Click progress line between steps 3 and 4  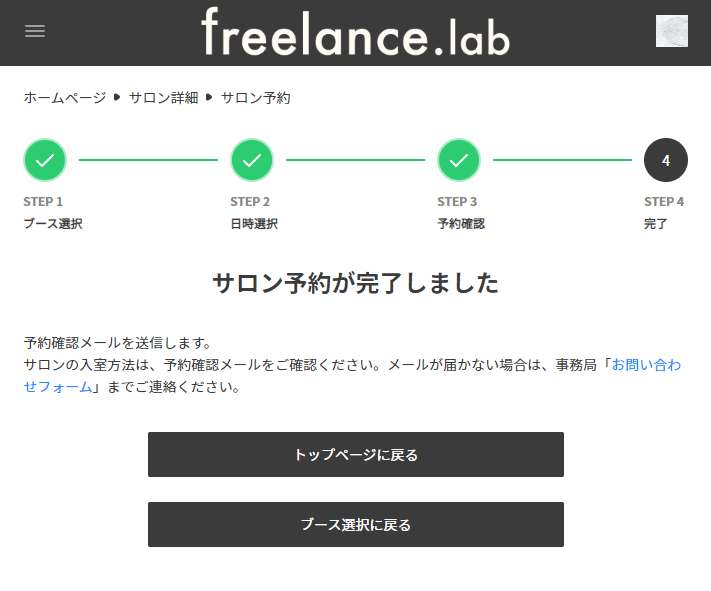(562, 160)
